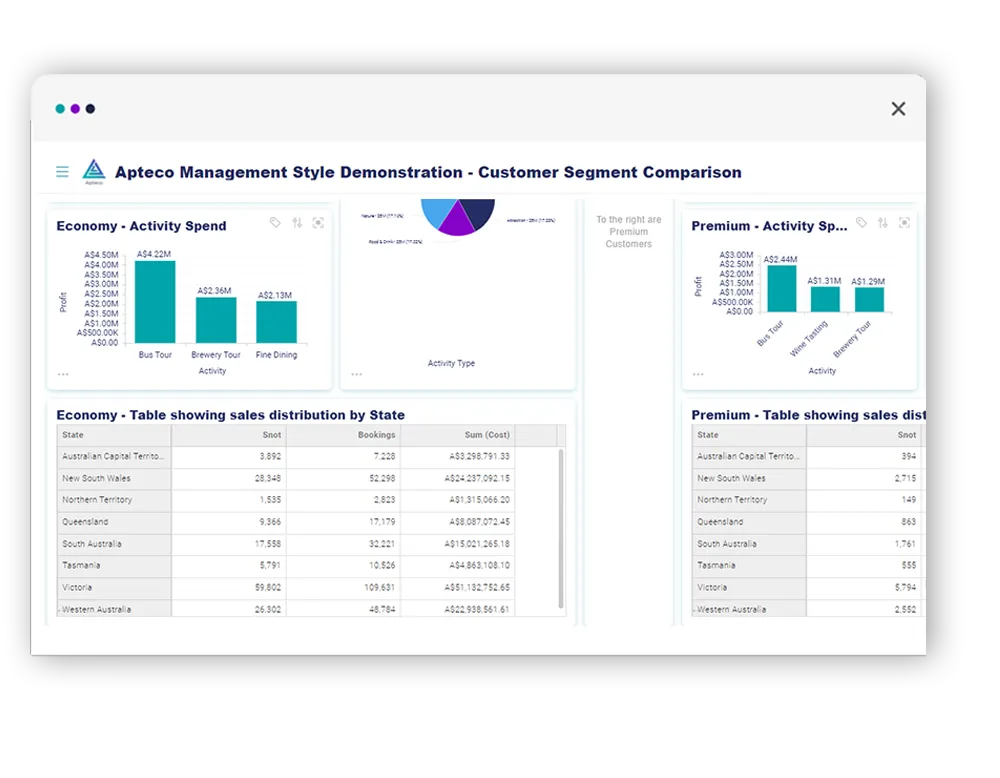Screen dimensions: 1000x778
Task: Select Queensland row in Economy table
Action: click(x=286, y=522)
